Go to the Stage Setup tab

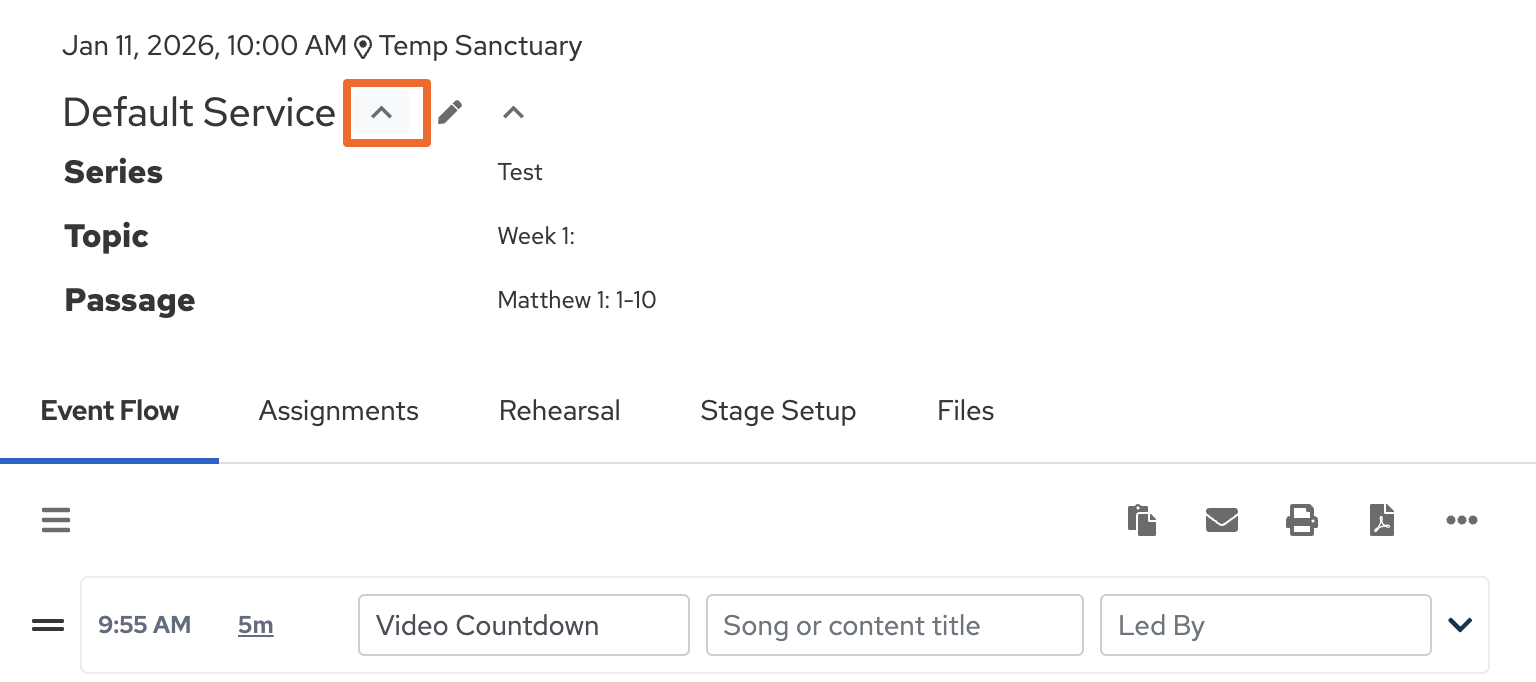pyautogui.click(x=777, y=411)
